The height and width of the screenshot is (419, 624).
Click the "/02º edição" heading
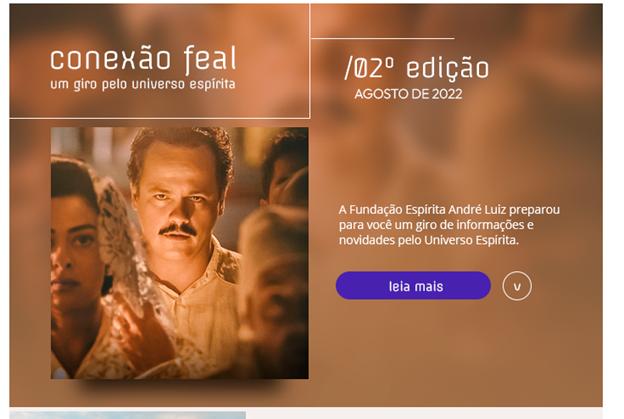(417, 68)
